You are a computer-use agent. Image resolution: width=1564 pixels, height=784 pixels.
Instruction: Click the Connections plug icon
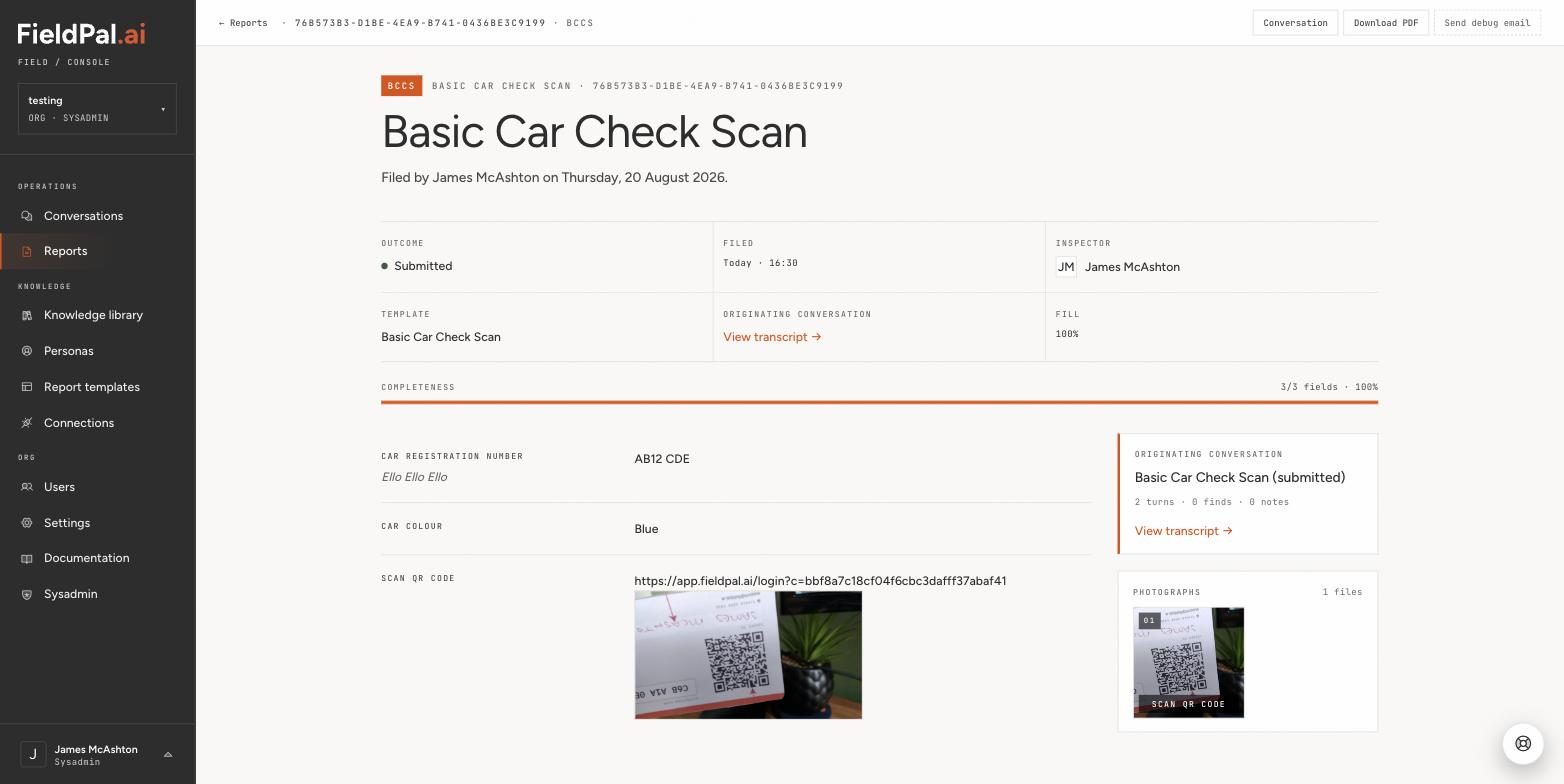point(27,423)
